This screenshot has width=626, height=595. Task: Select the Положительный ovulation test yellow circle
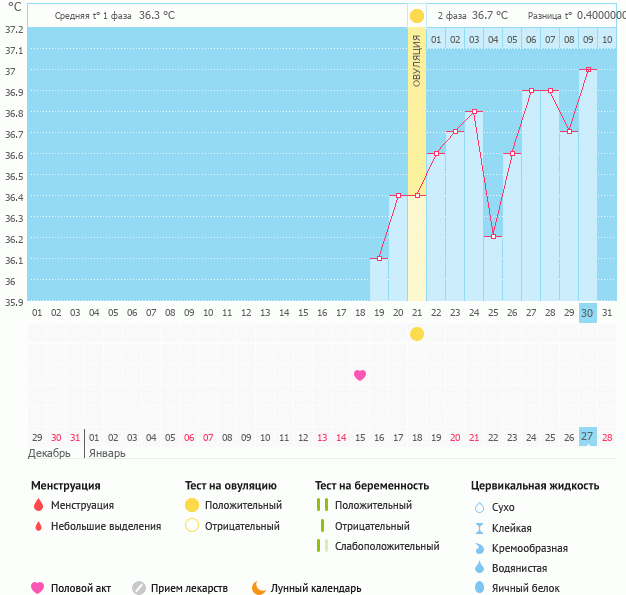coord(192,506)
